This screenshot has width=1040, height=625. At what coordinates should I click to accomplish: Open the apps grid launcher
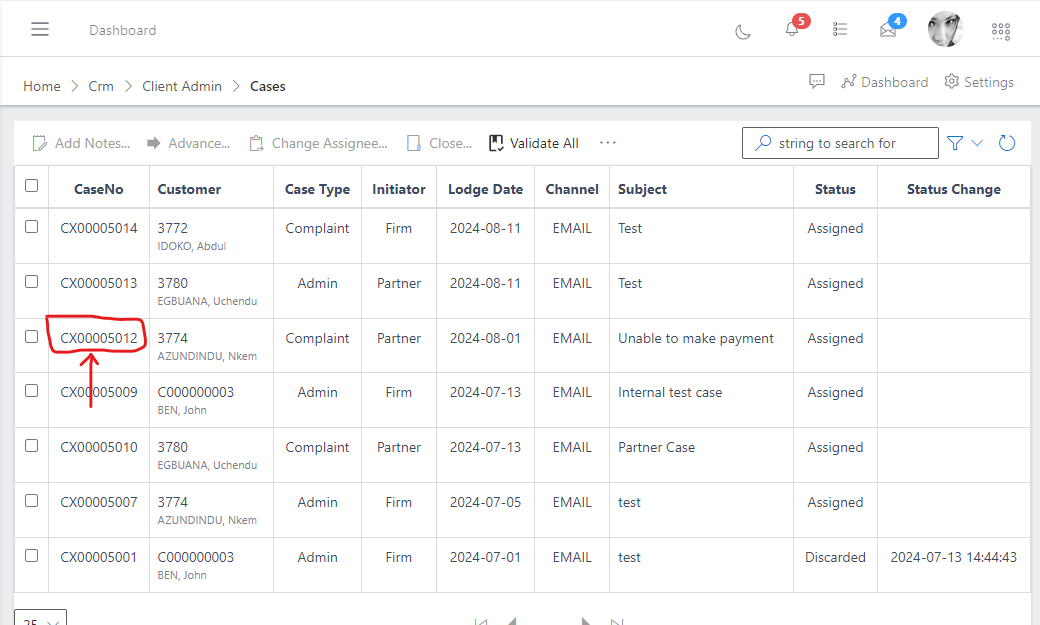(1000, 31)
